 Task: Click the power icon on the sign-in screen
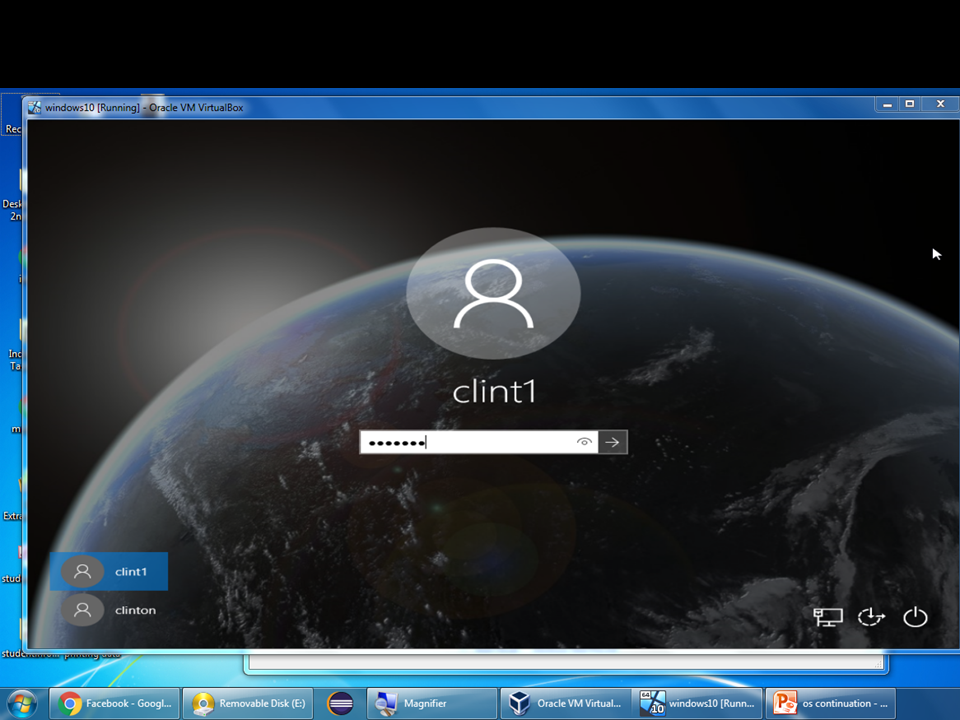tap(915, 617)
